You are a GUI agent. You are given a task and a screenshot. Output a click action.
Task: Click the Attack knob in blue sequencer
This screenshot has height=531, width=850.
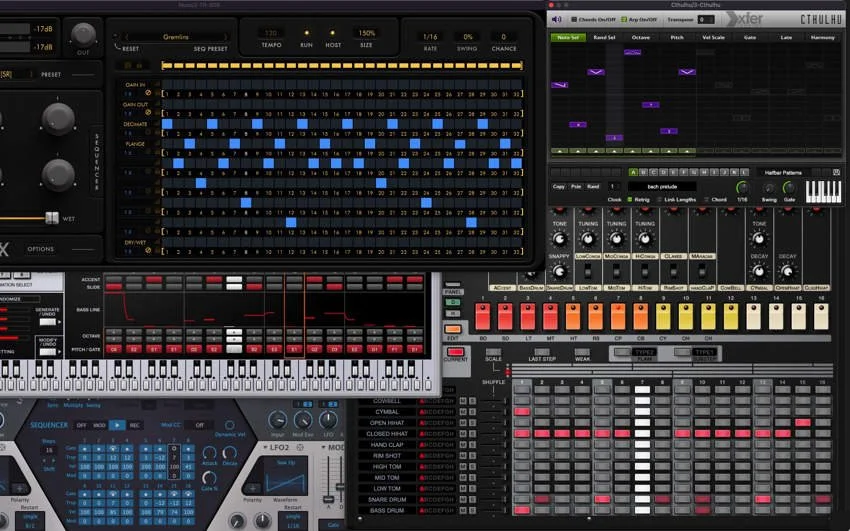coord(209,452)
